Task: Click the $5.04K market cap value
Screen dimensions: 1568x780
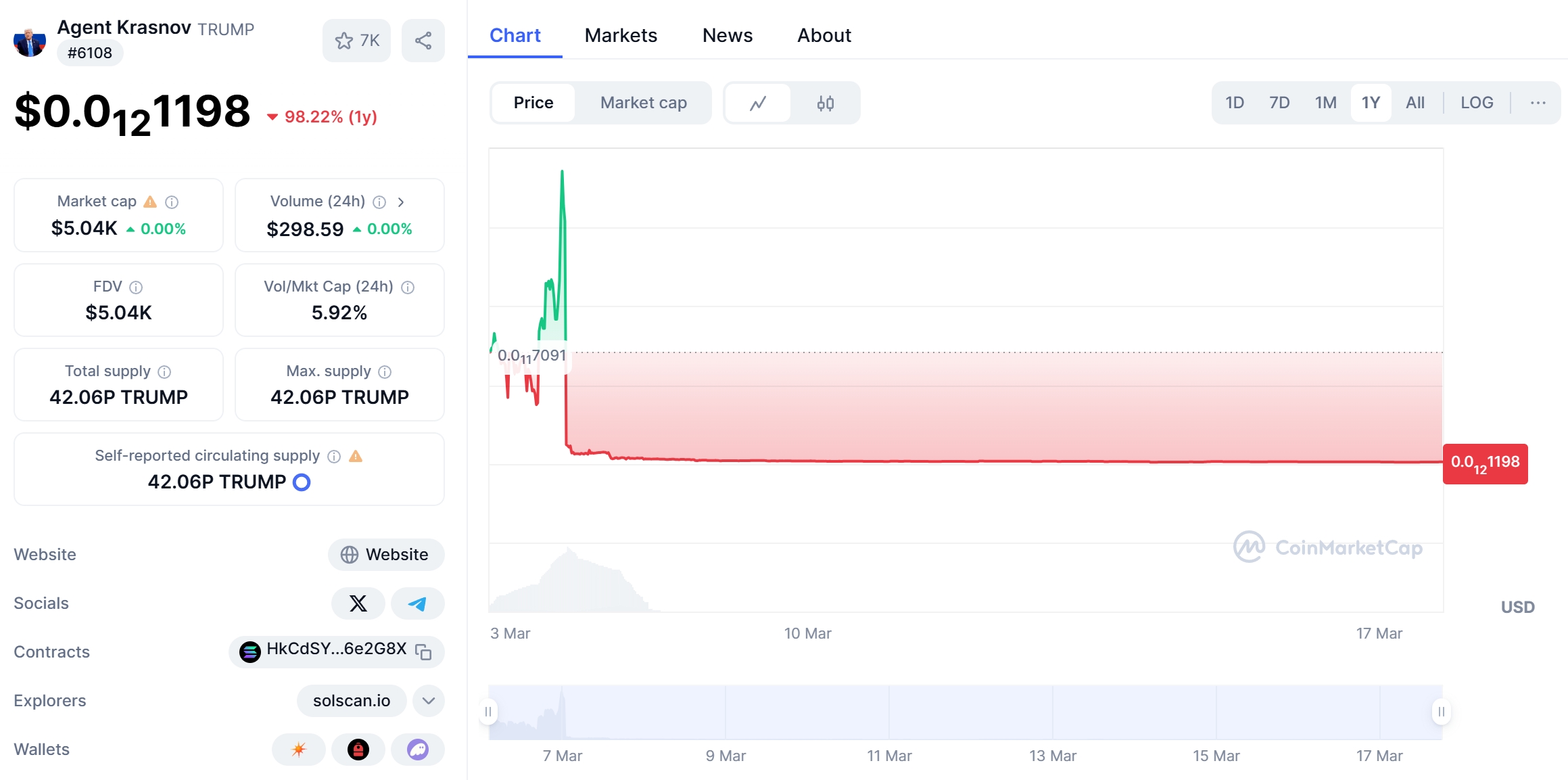Action: 85,229
